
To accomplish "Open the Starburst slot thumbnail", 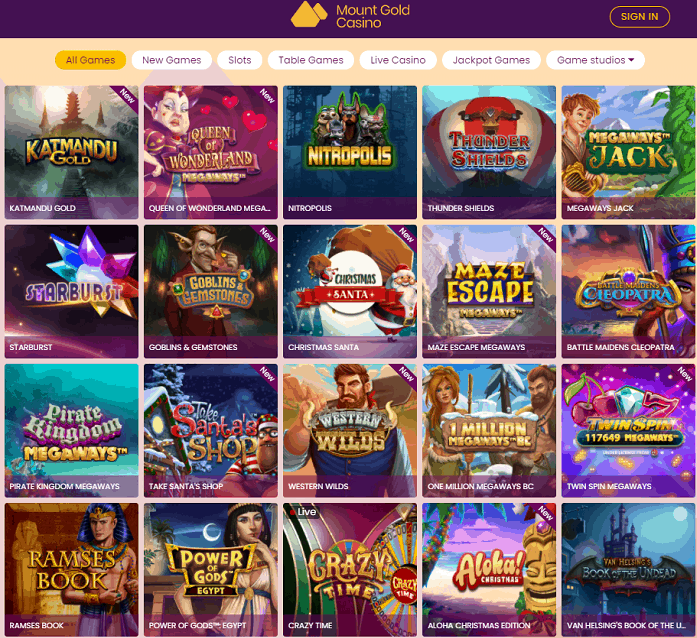I will 72,291.
